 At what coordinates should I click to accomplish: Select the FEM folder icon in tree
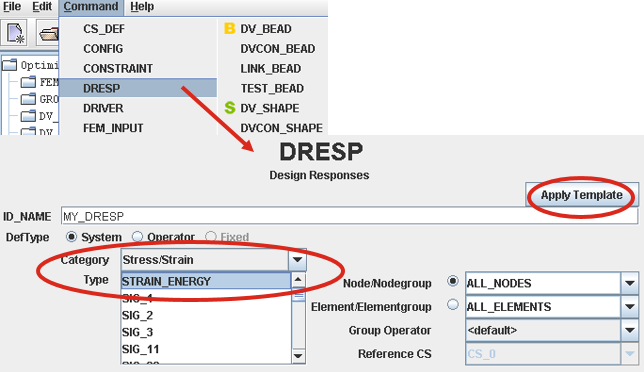click(28, 83)
